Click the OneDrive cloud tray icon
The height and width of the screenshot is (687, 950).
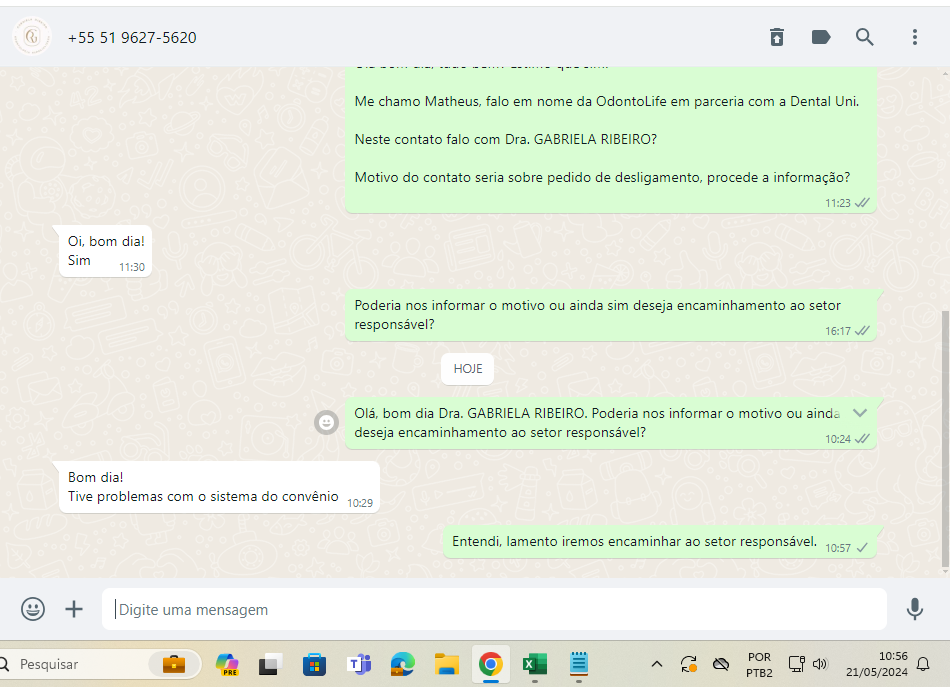(721, 664)
